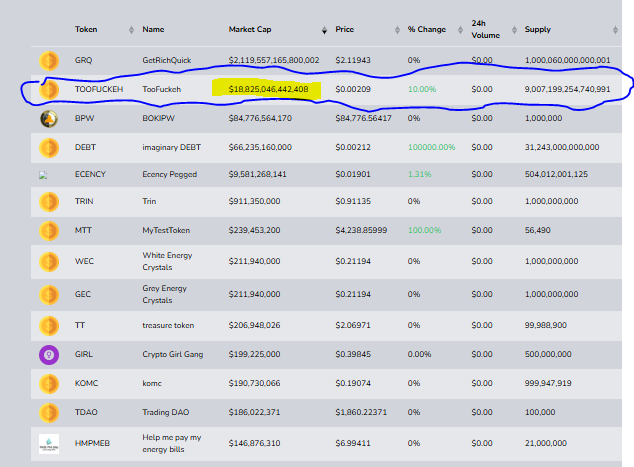
Task: Click the price $0.39845
Action: (x=353, y=354)
